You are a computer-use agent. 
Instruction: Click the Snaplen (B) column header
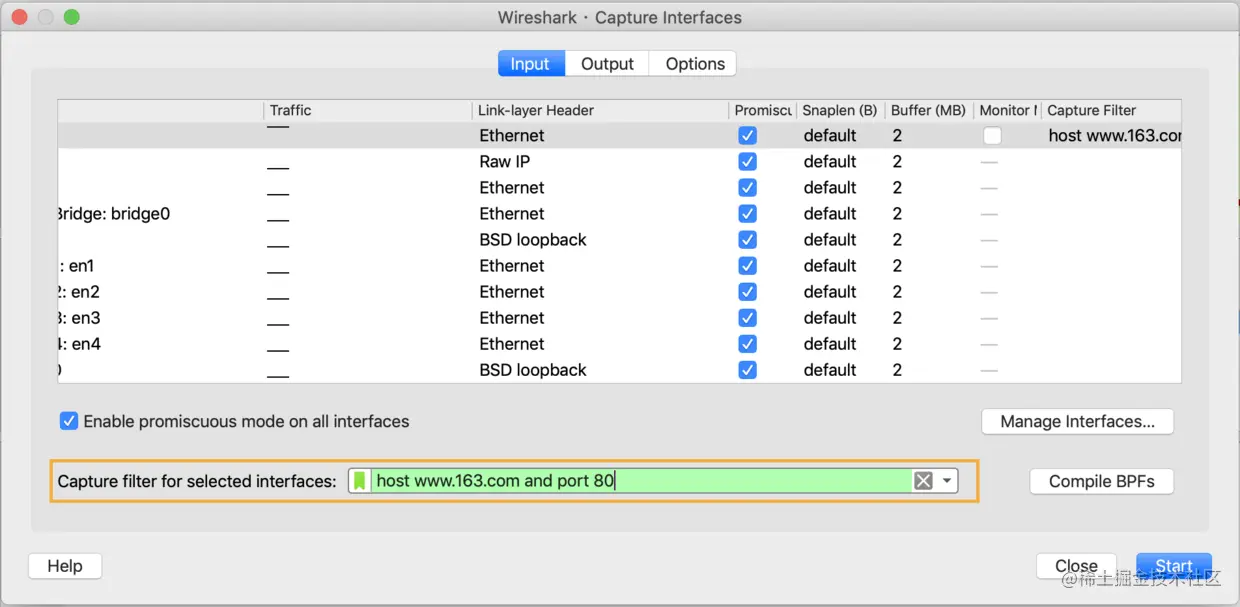pos(840,110)
